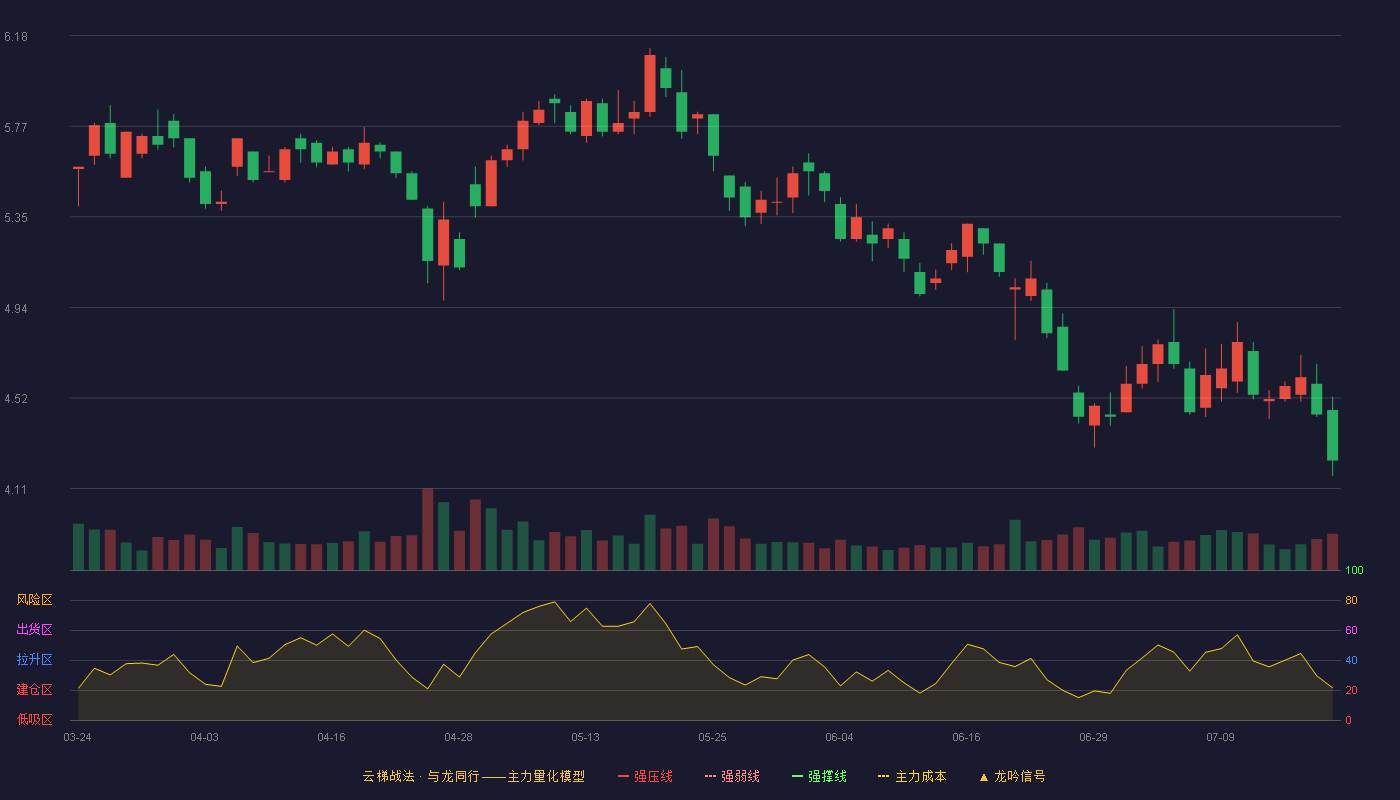Click the 07-09 date label
The width and height of the screenshot is (1400, 800).
coord(1220,737)
